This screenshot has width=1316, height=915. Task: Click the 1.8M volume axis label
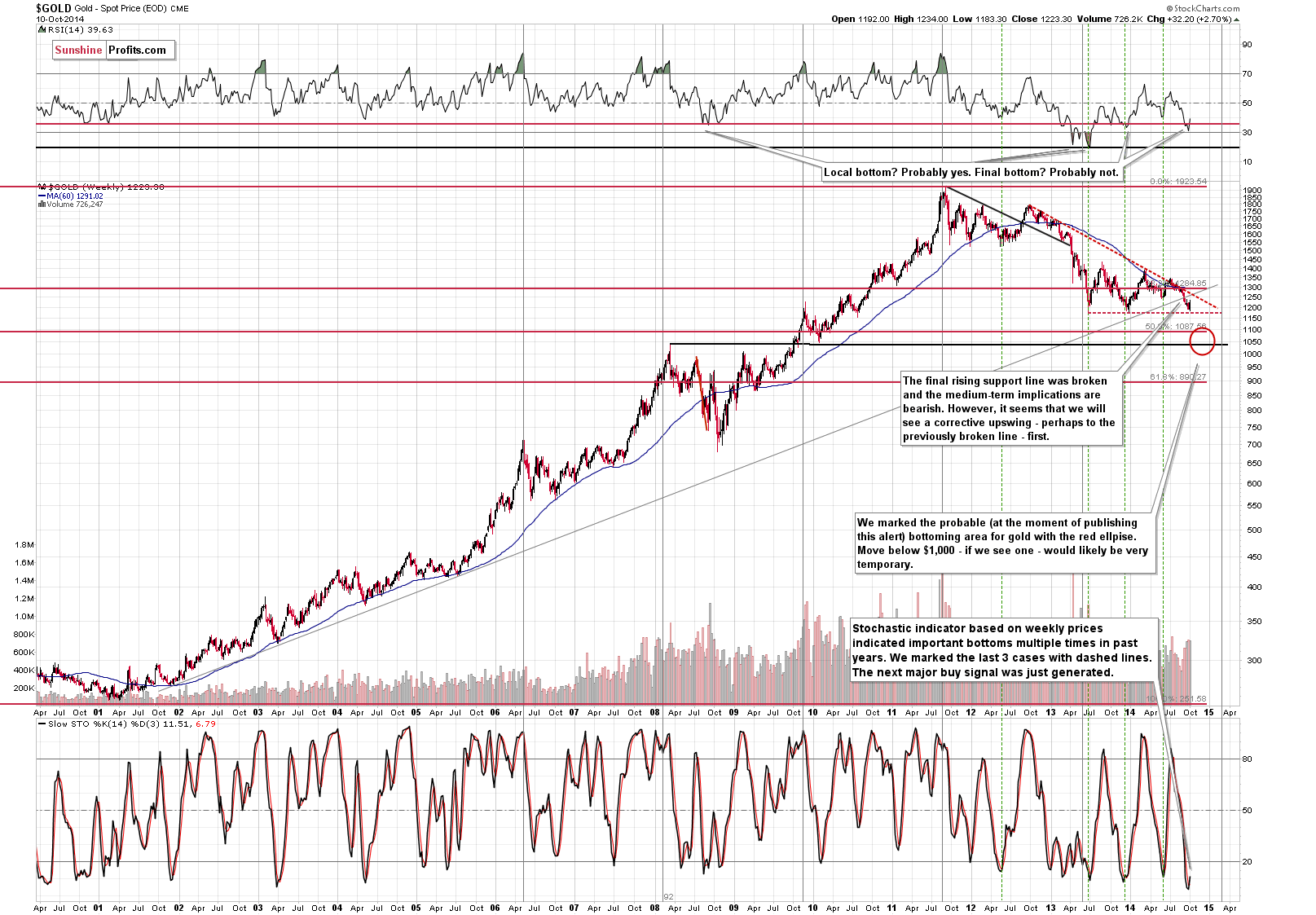[24, 544]
